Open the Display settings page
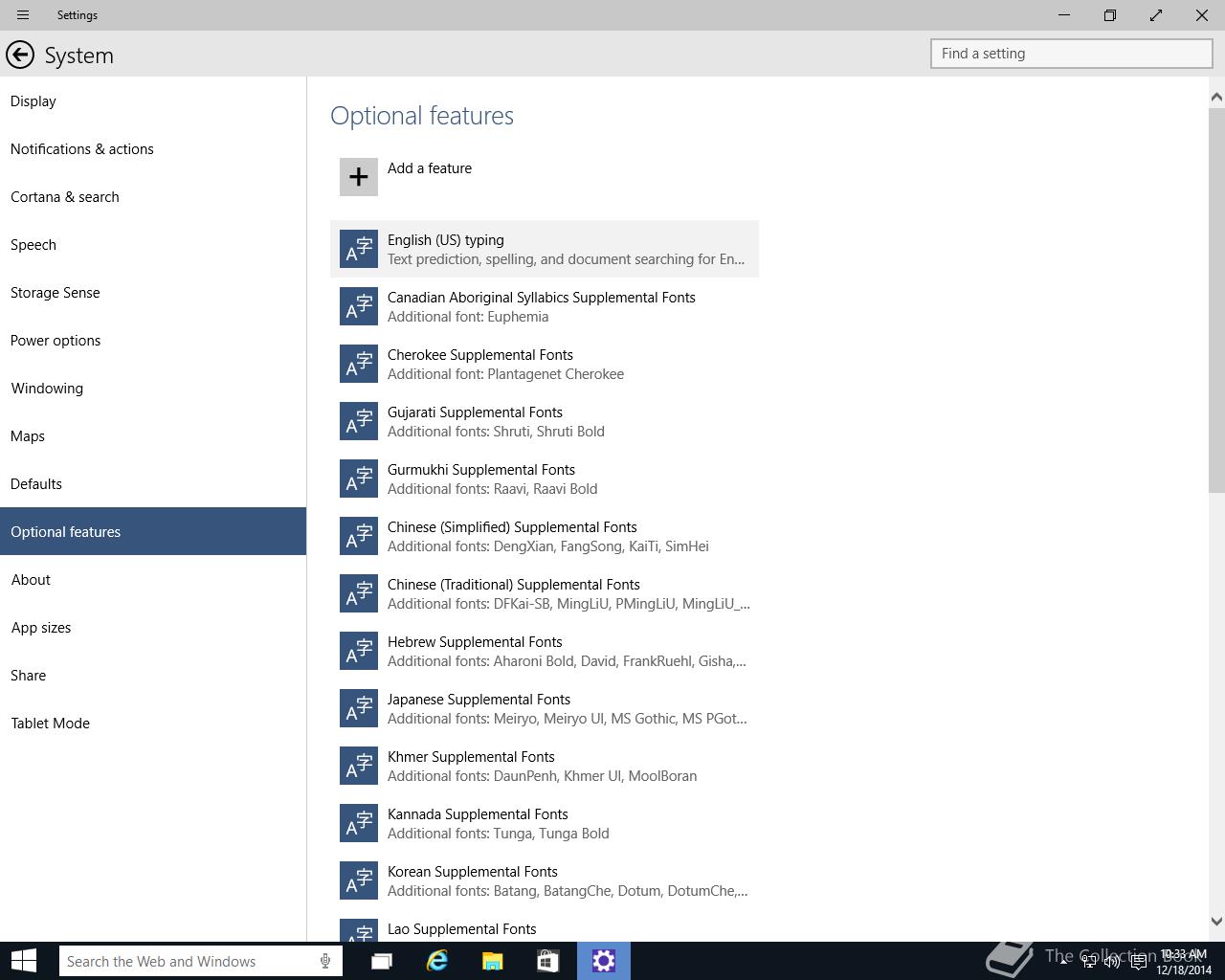 click(153, 100)
